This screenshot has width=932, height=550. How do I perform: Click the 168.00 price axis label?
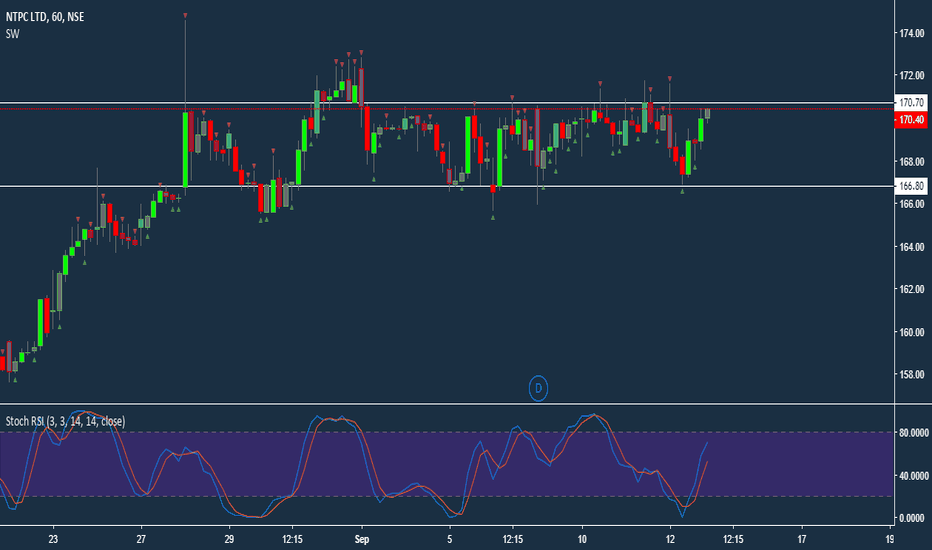[x=911, y=161]
